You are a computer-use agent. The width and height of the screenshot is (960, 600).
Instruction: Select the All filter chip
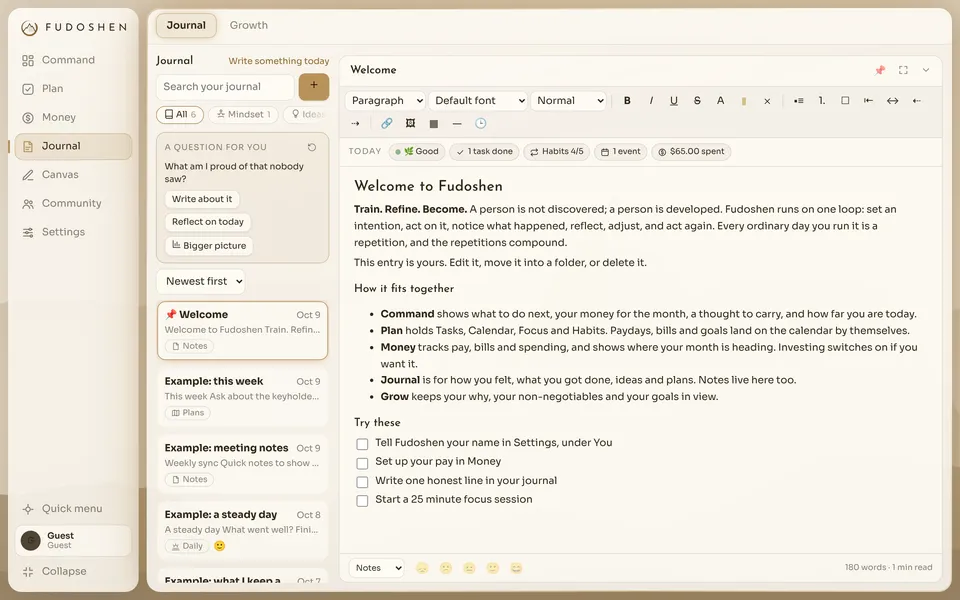click(180, 114)
